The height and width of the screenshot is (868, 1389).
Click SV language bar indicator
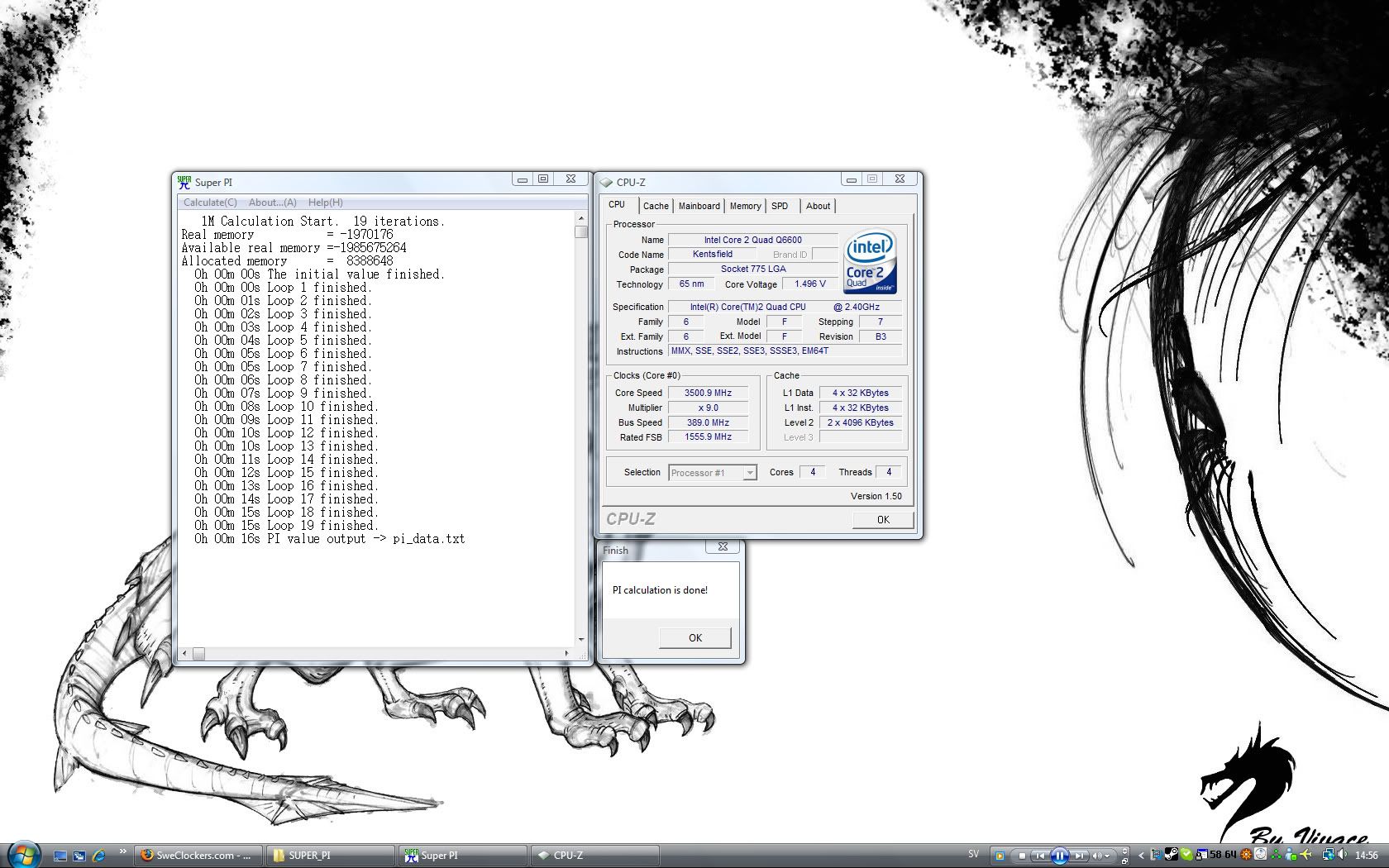click(x=973, y=854)
